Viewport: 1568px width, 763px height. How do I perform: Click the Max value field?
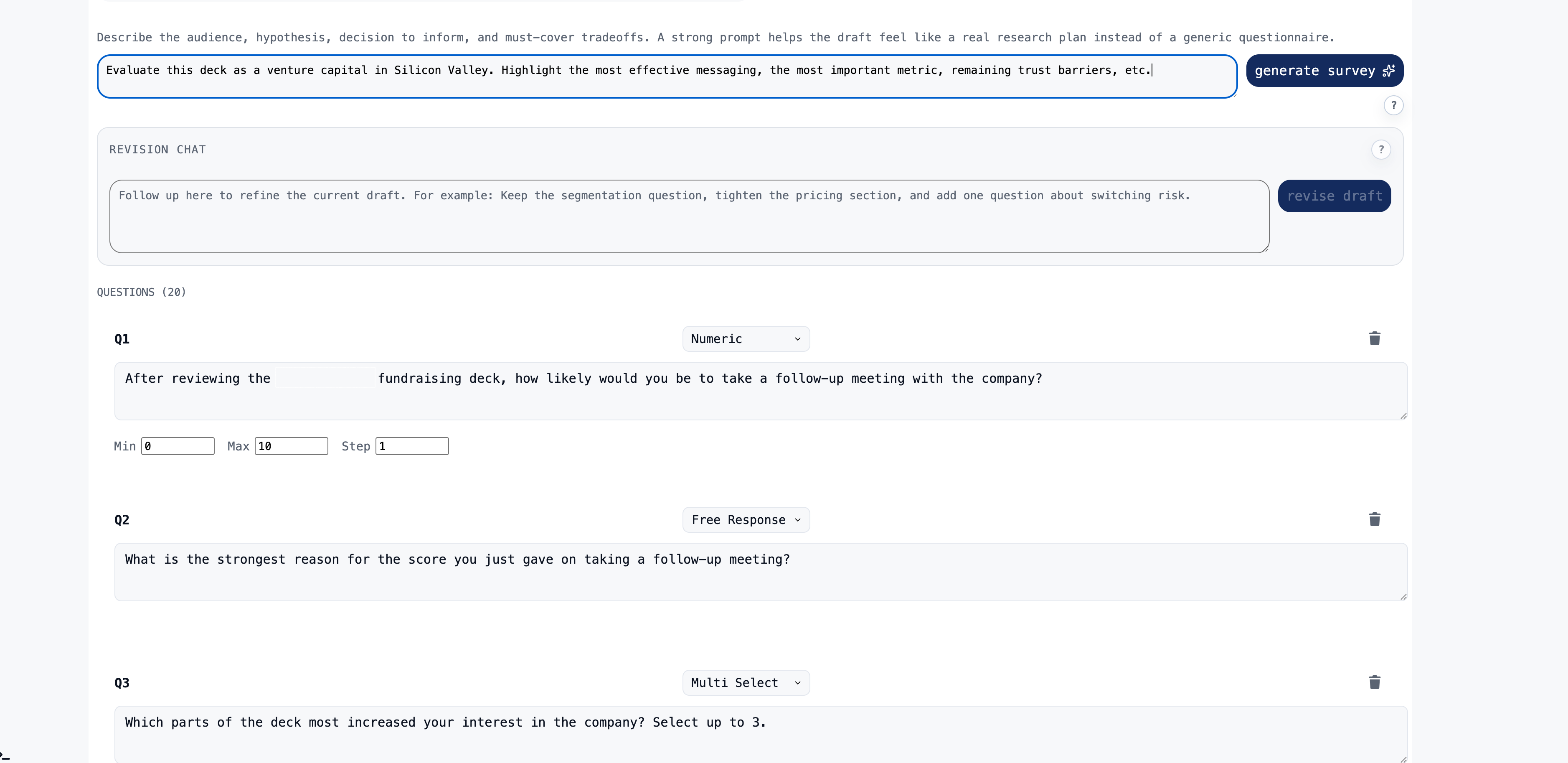(x=291, y=446)
